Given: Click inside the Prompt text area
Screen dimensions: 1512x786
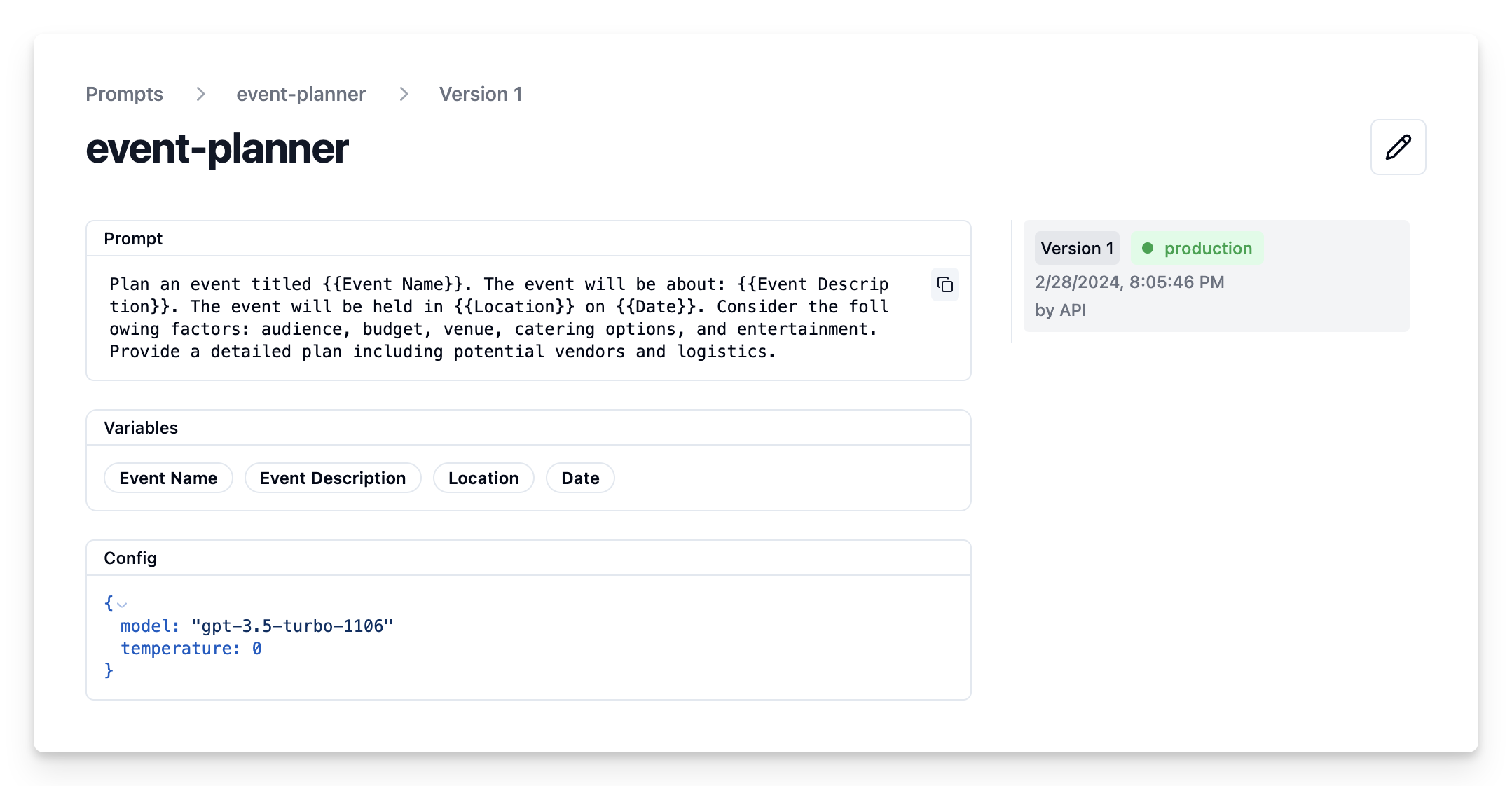Looking at the screenshot, I should pyautogui.click(x=490, y=317).
